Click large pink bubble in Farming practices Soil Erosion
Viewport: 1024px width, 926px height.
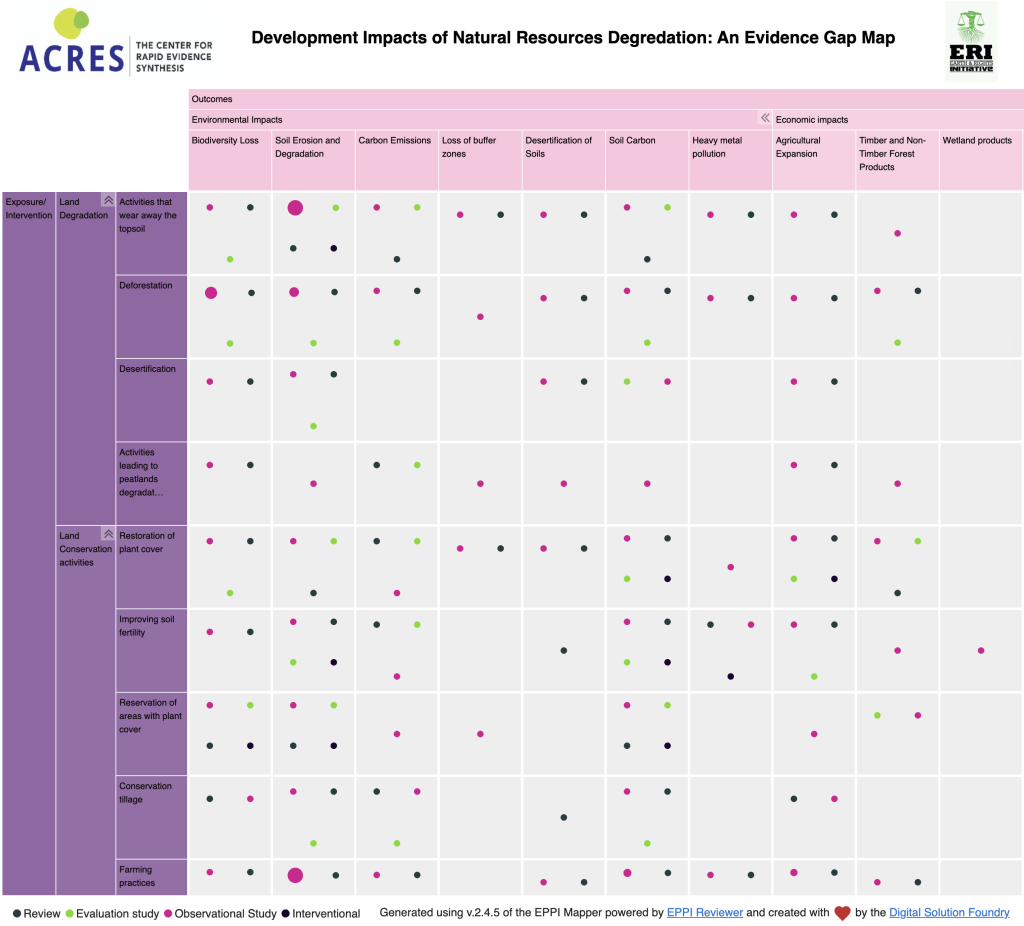(295, 875)
